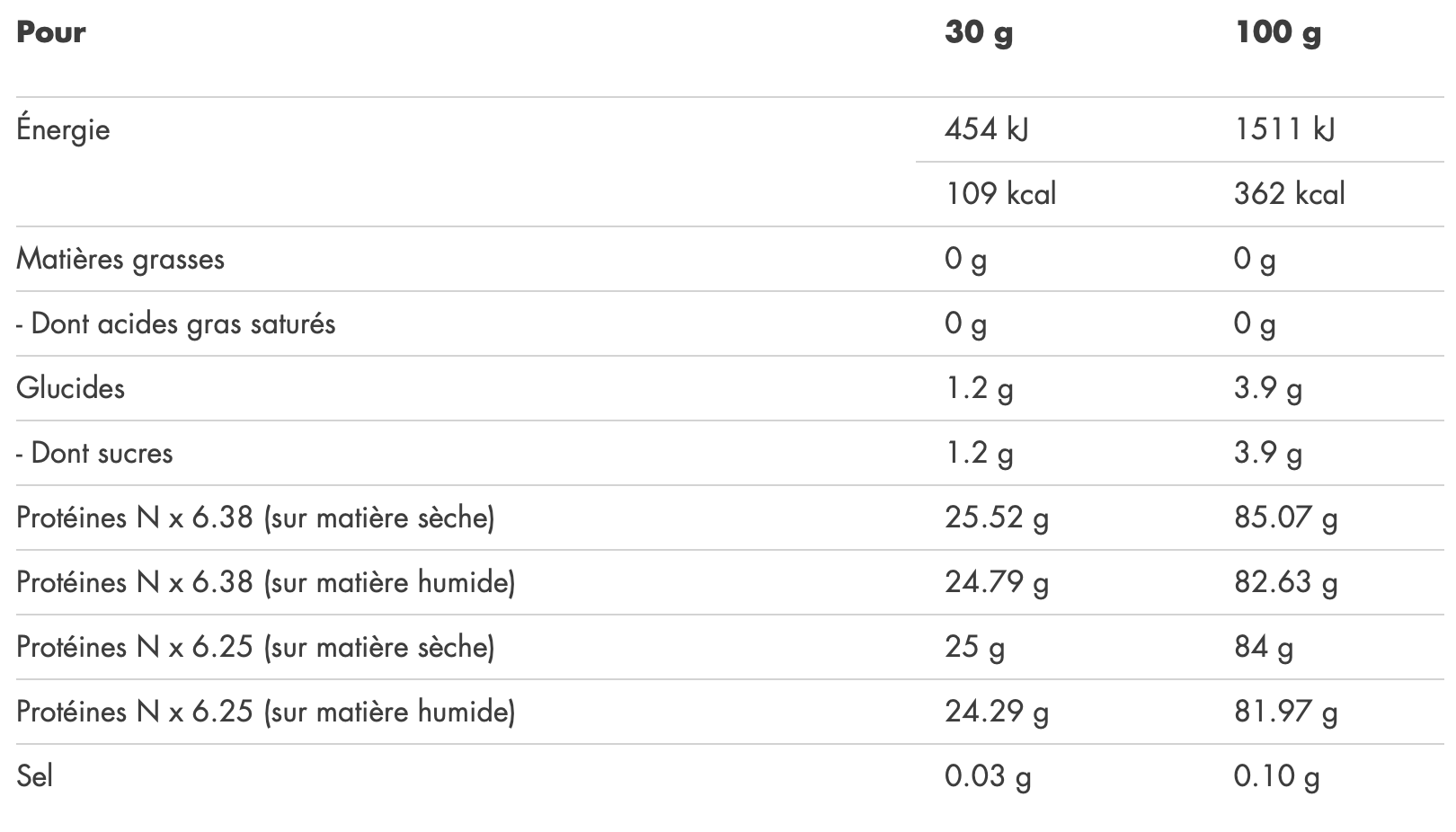The width and height of the screenshot is (1456, 832).
Task: Select the '25.52 g' protein value
Action: point(997,518)
